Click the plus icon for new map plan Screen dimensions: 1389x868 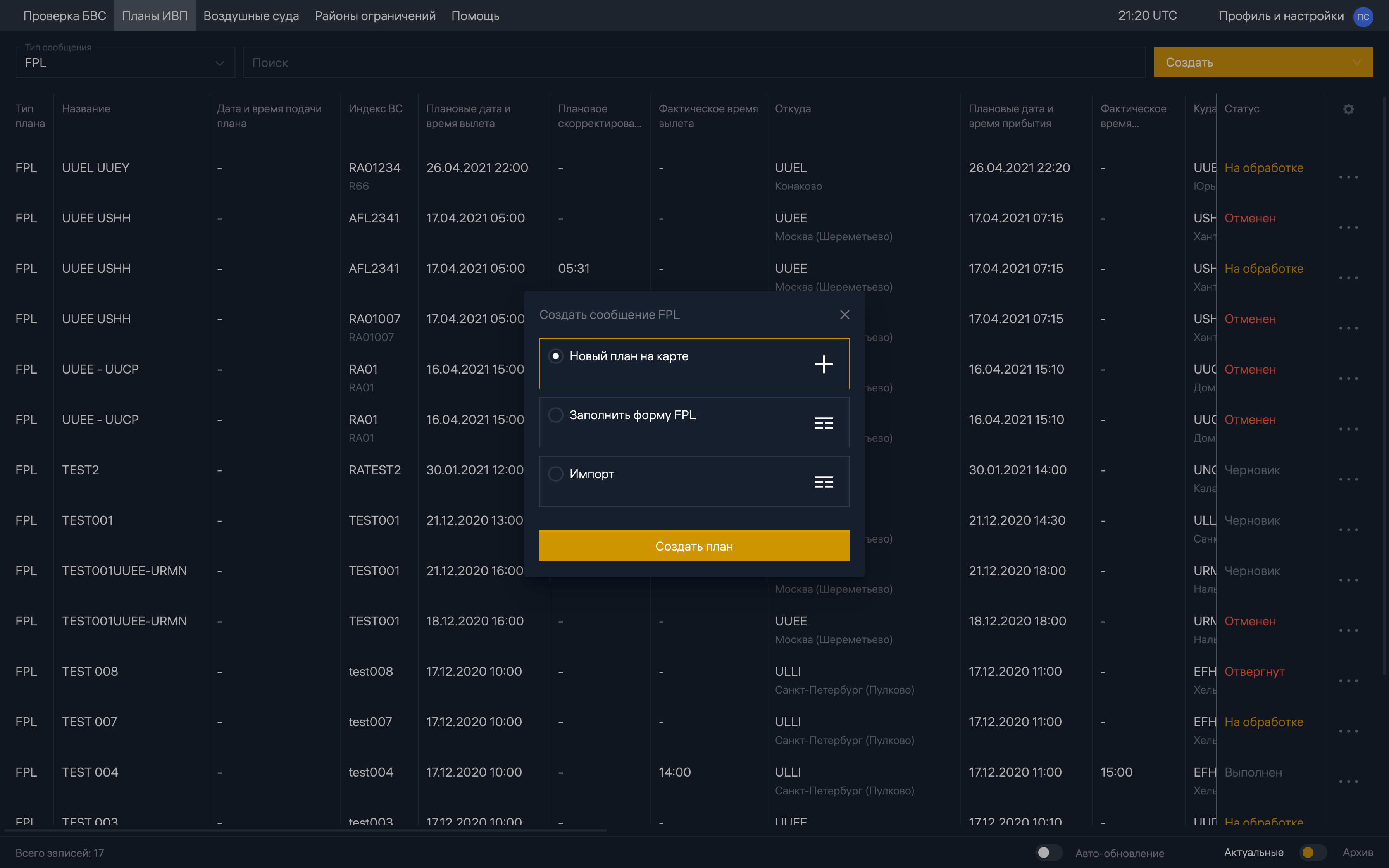pos(824,364)
